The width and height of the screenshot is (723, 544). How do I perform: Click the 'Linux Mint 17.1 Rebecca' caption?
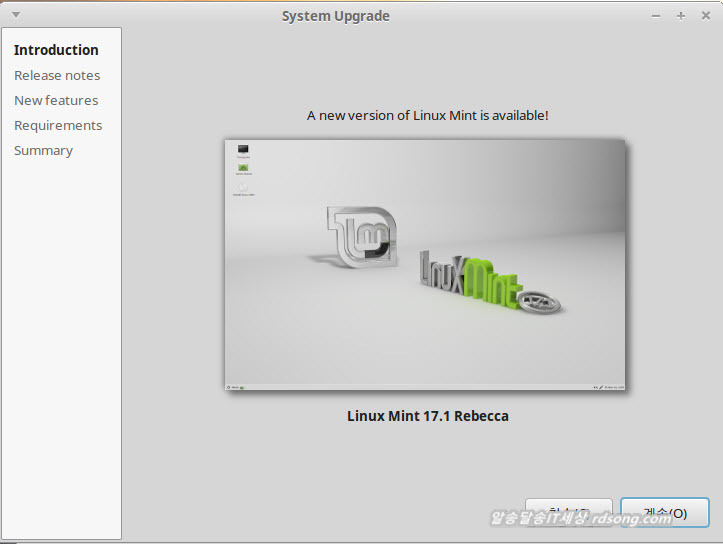pos(427,415)
